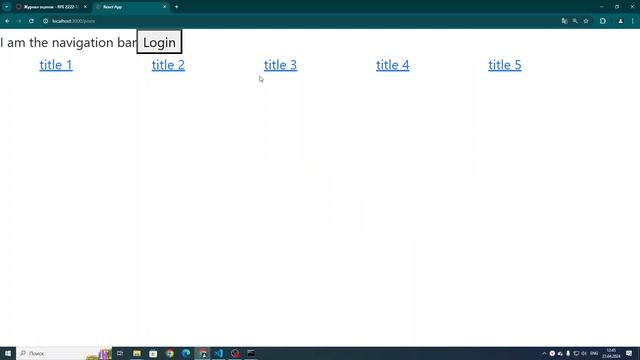Go back to previous page
640x360 pixels.
pyautogui.click(x=7, y=21)
